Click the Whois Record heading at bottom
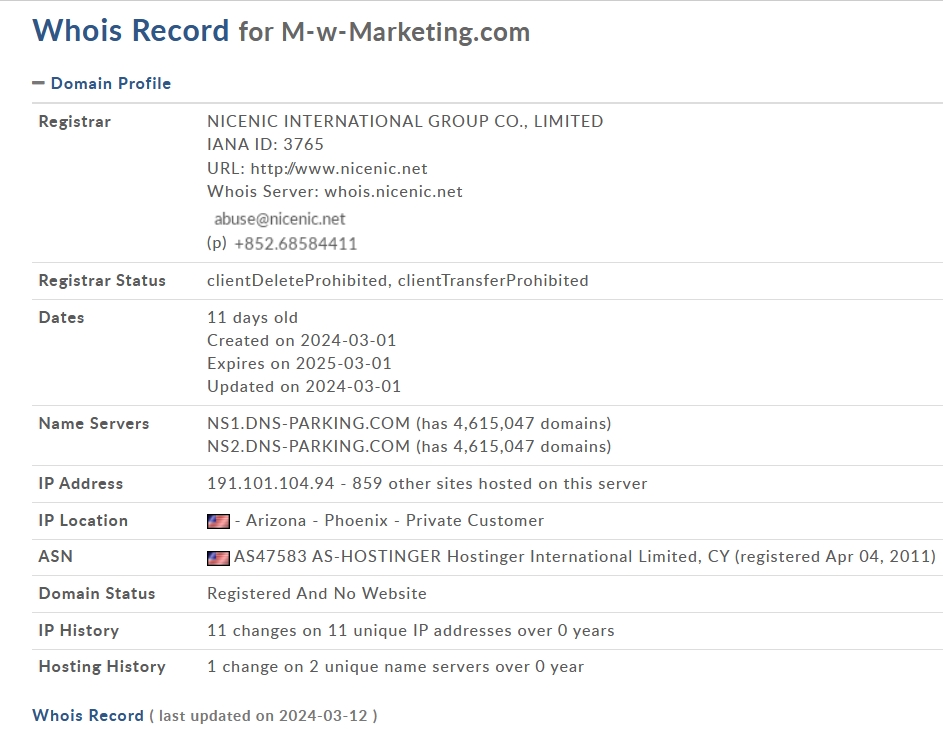Image resolution: width=943 pixels, height=729 pixels. point(88,716)
